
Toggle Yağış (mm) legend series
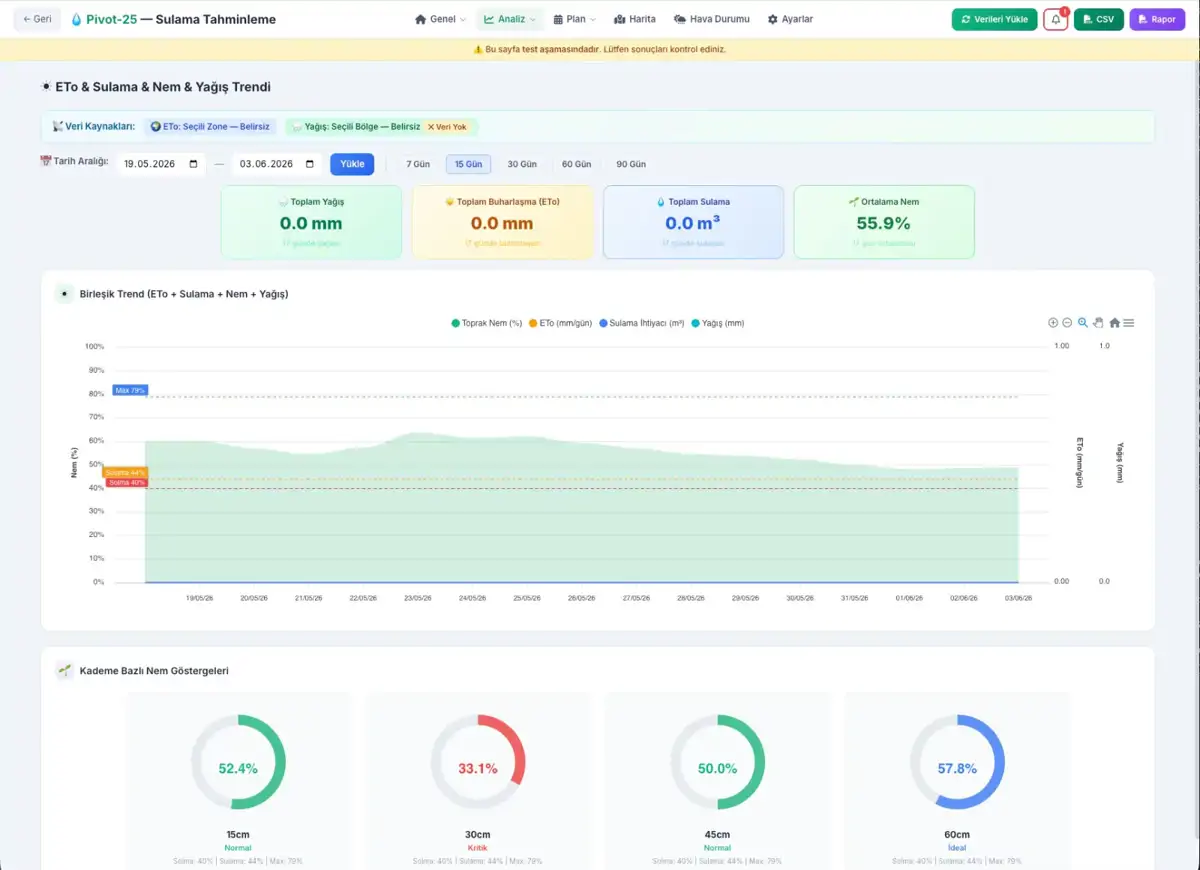point(717,323)
